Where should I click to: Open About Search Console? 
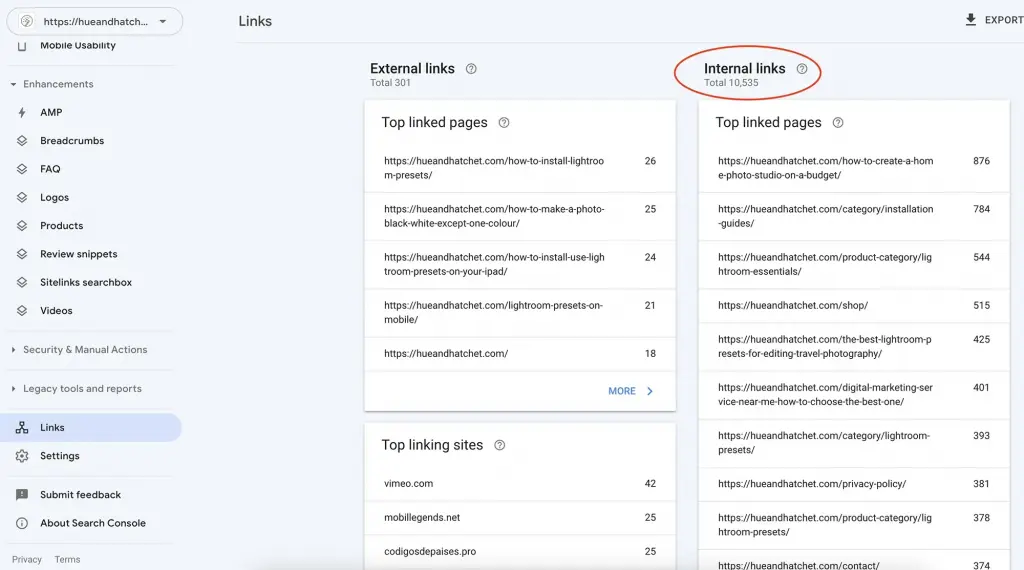coord(91,523)
